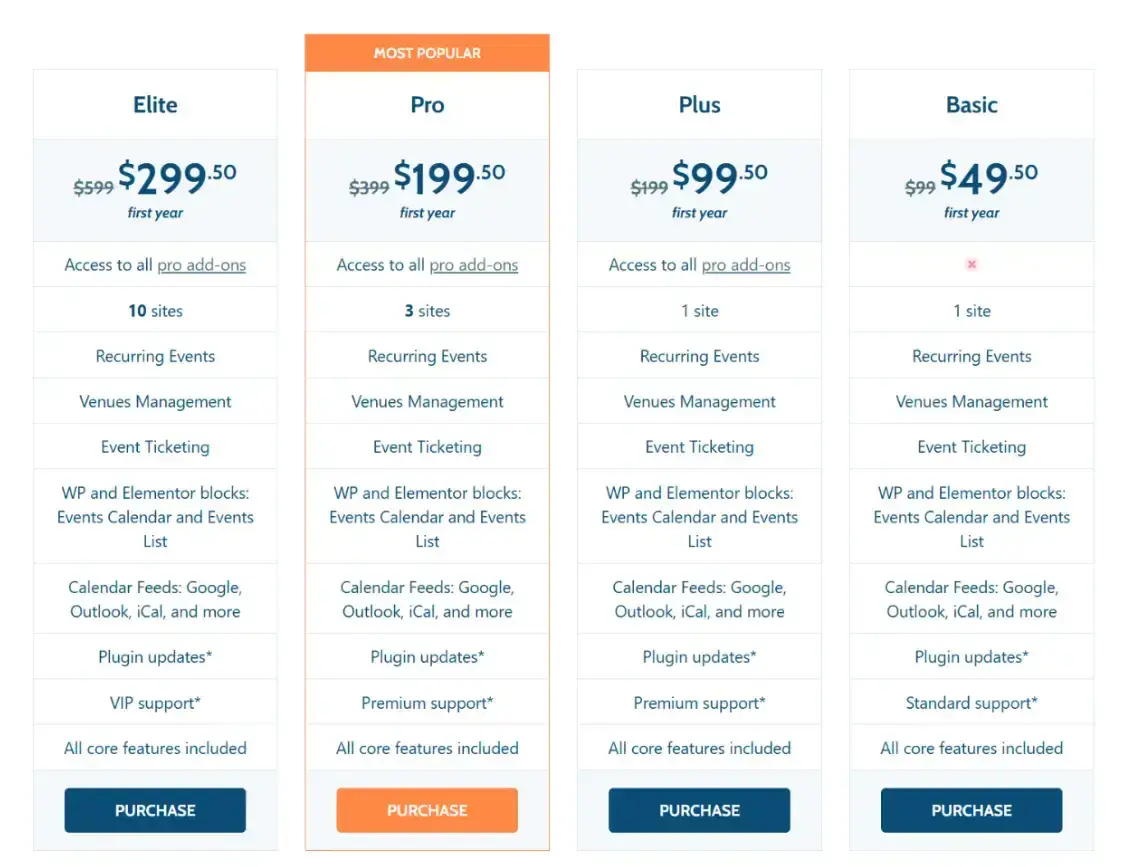
Task: Click the orange Purchase button for Pro
Action: tap(427, 810)
